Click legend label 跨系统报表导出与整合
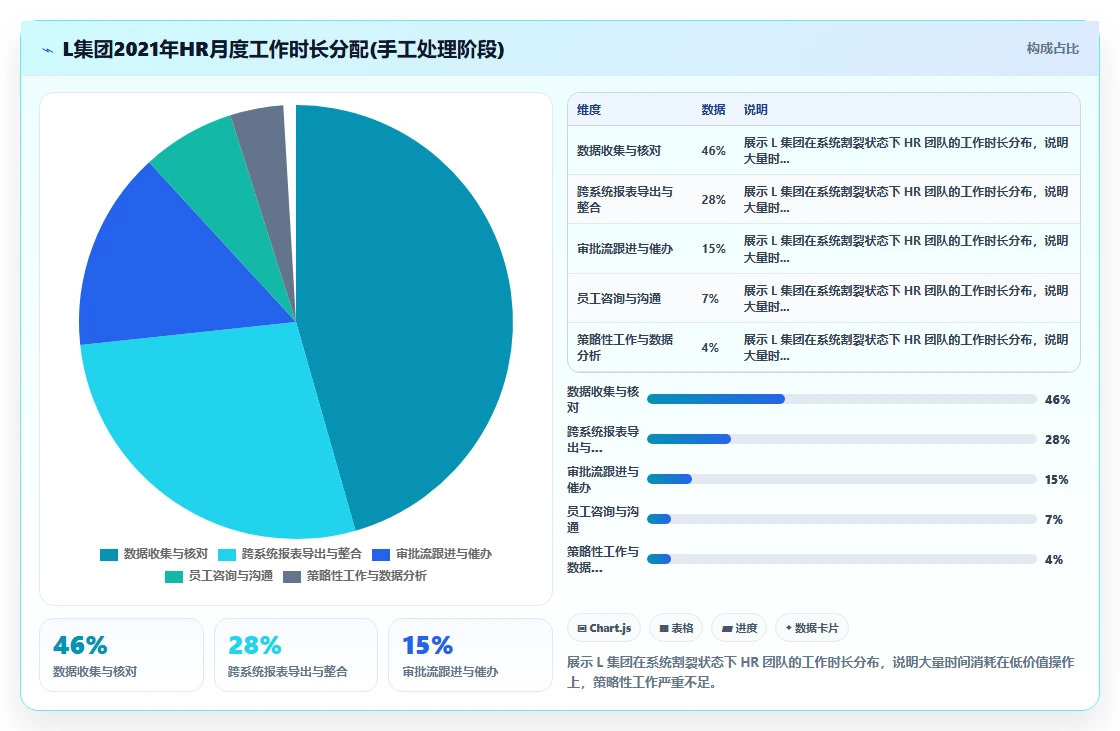This screenshot has height=731, width=1120. [301, 554]
